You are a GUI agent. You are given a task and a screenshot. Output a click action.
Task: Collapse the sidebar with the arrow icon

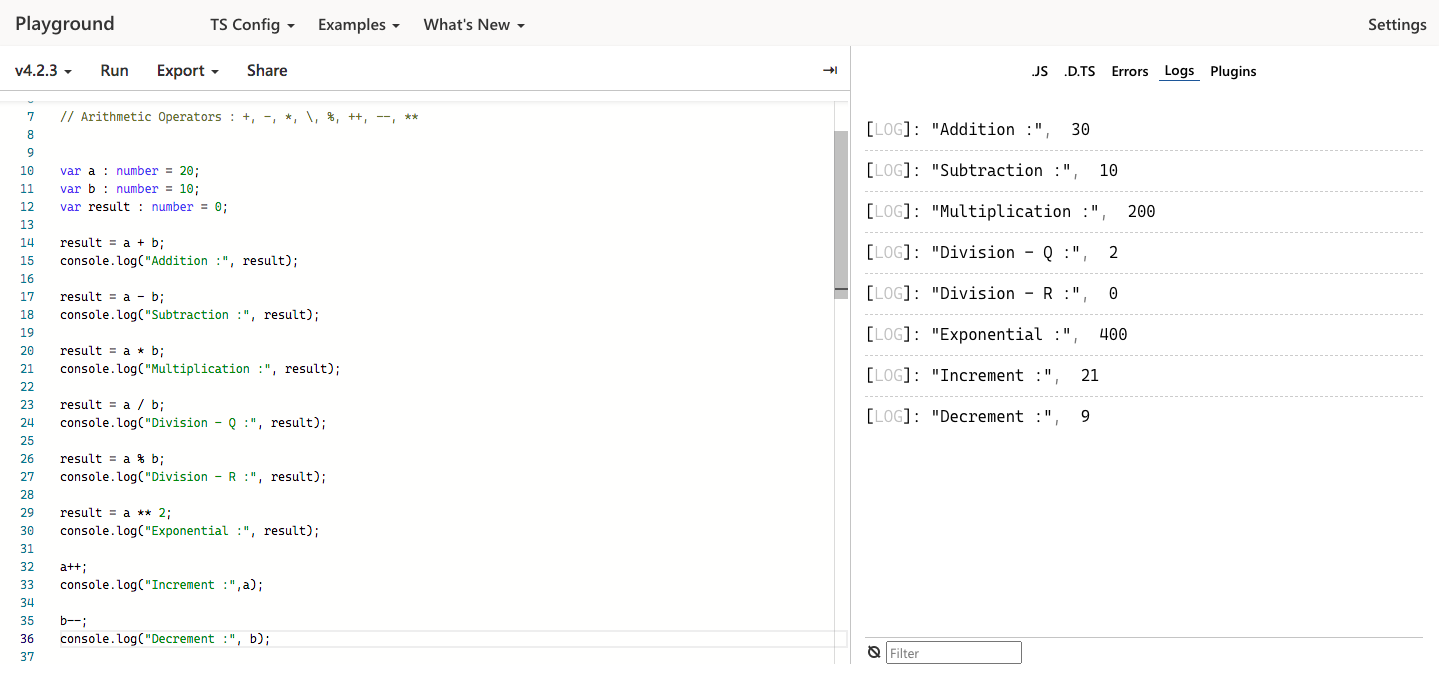click(829, 70)
